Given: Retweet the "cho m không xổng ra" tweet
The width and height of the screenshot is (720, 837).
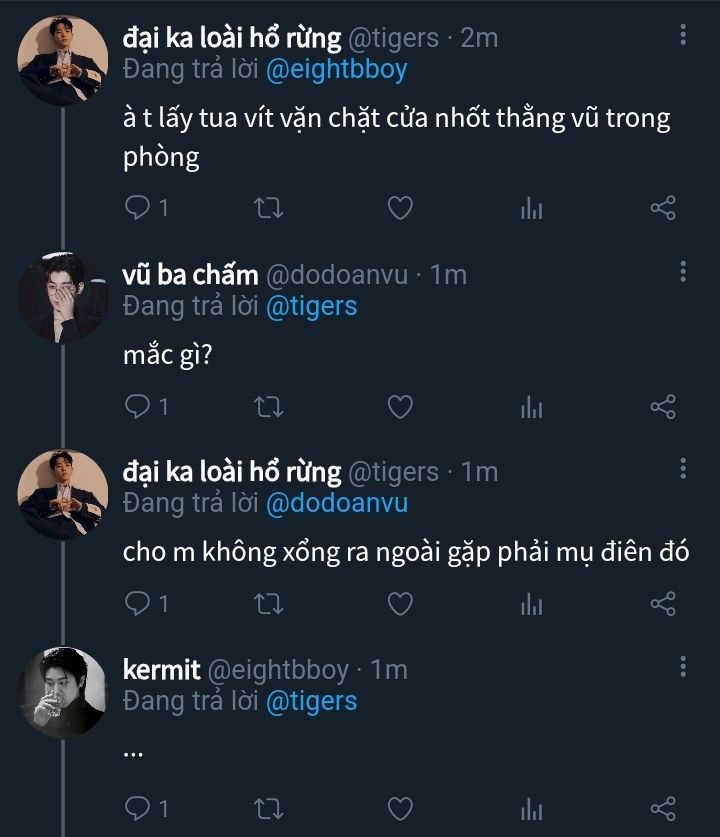Looking at the screenshot, I should pos(269,604).
